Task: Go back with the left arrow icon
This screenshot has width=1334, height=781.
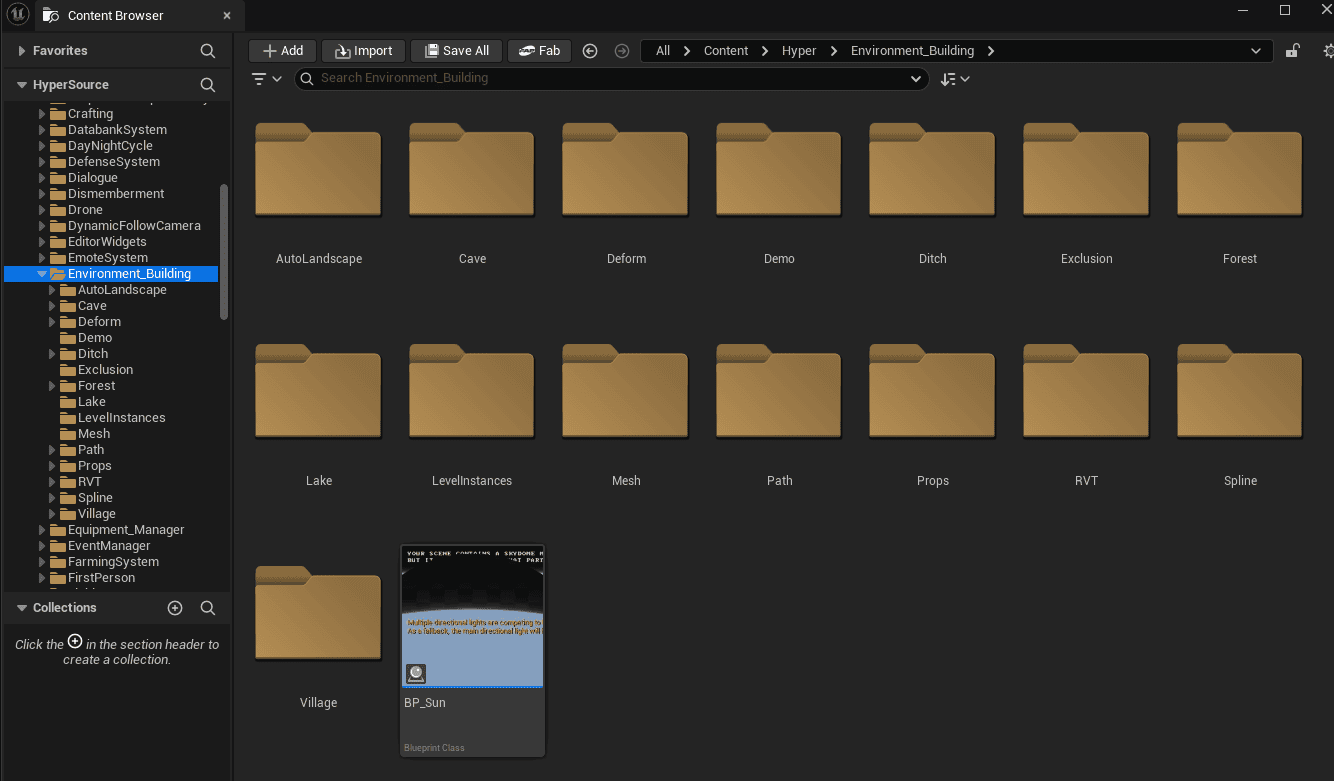Action: [590, 51]
